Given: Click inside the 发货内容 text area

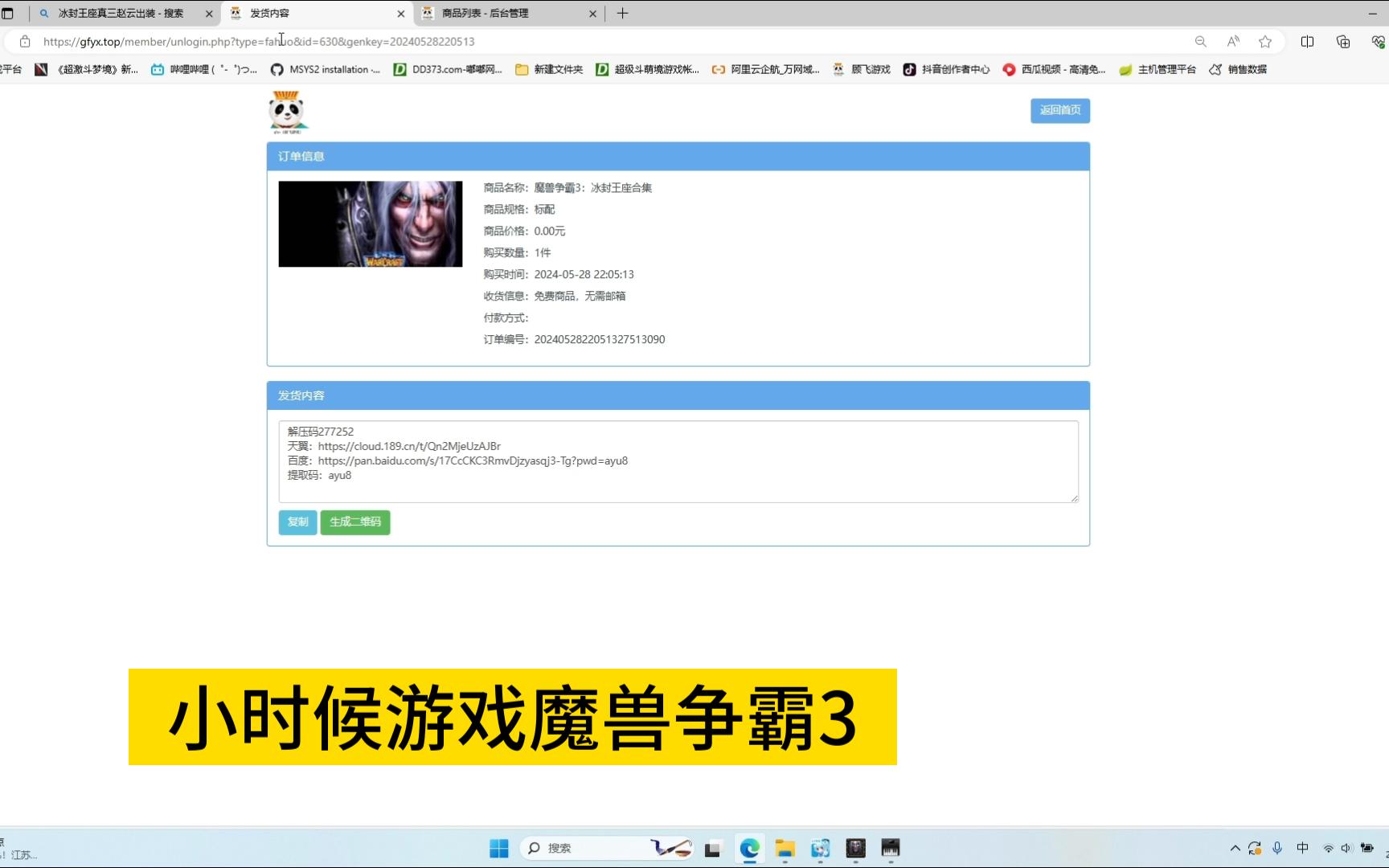Looking at the screenshot, I should pyautogui.click(x=678, y=461).
